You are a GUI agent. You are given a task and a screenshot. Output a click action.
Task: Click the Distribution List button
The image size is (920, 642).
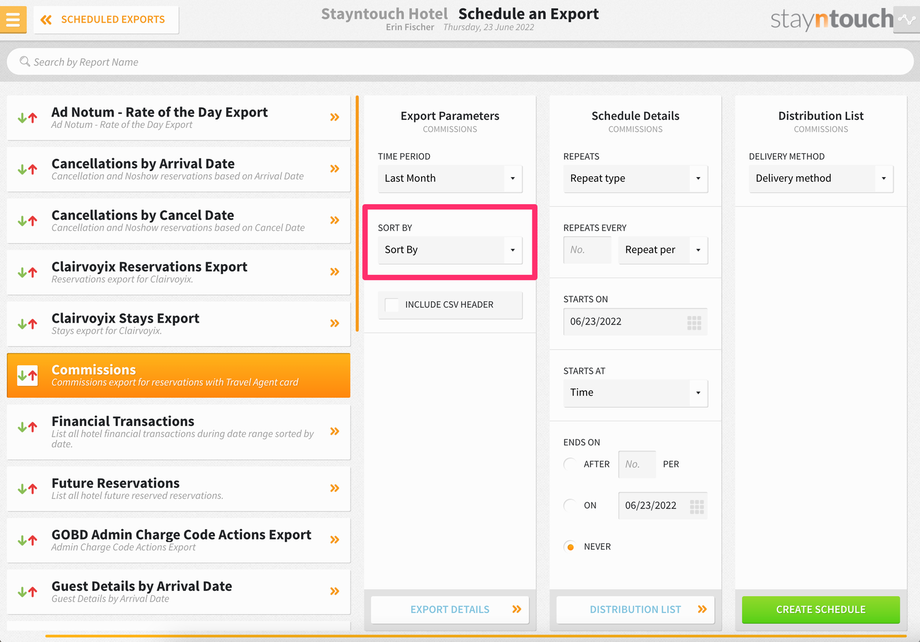[x=635, y=610]
